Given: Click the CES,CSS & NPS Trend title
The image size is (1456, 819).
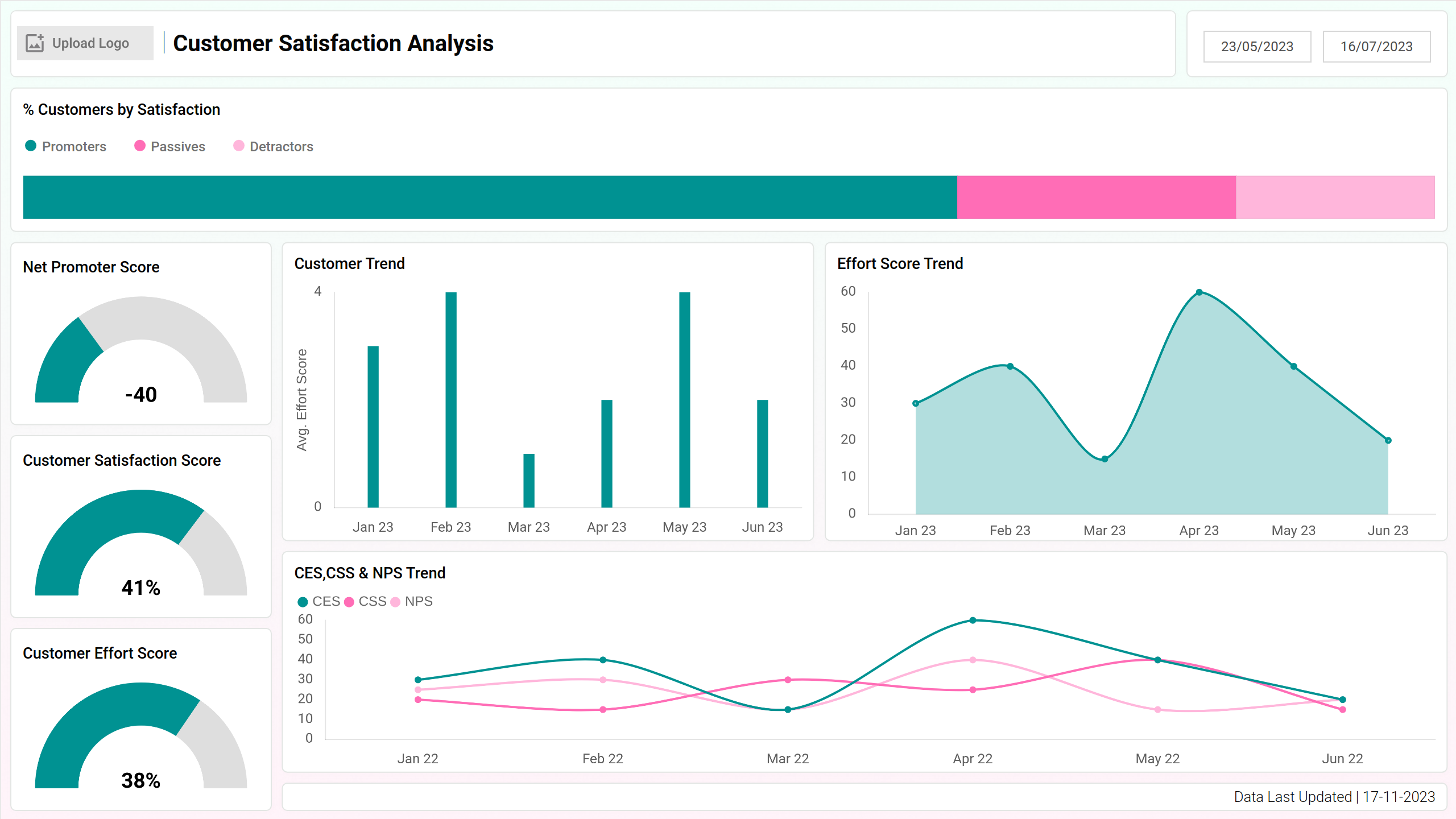Looking at the screenshot, I should click(x=370, y=573).
